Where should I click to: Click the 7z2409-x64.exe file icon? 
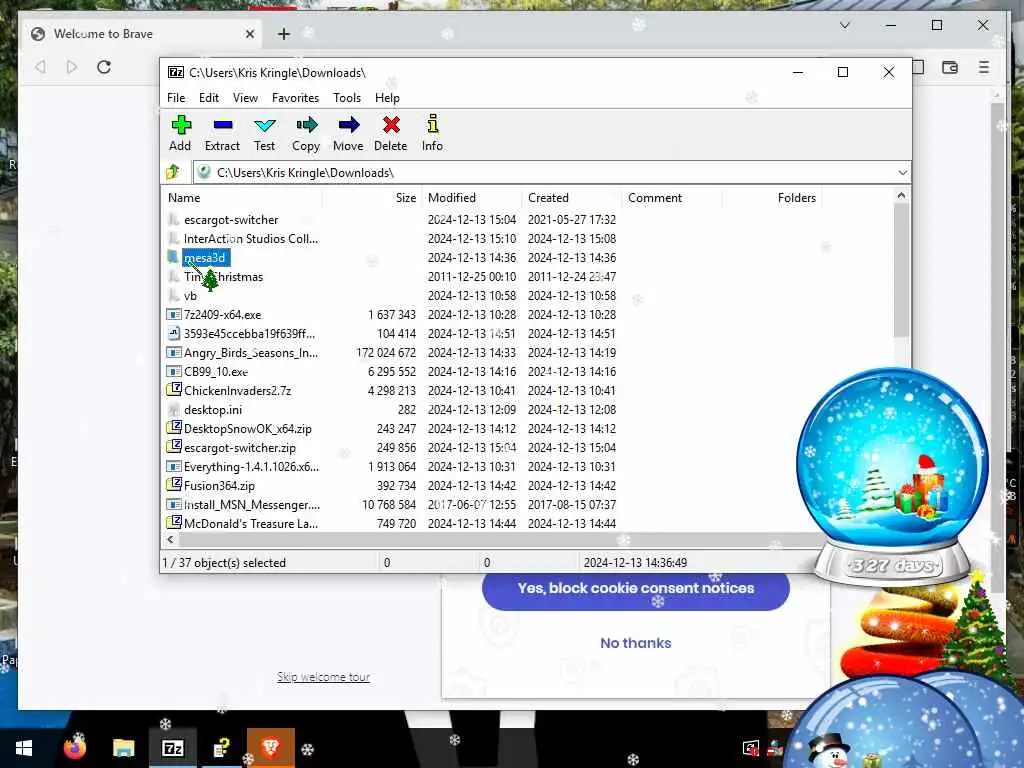174,315
